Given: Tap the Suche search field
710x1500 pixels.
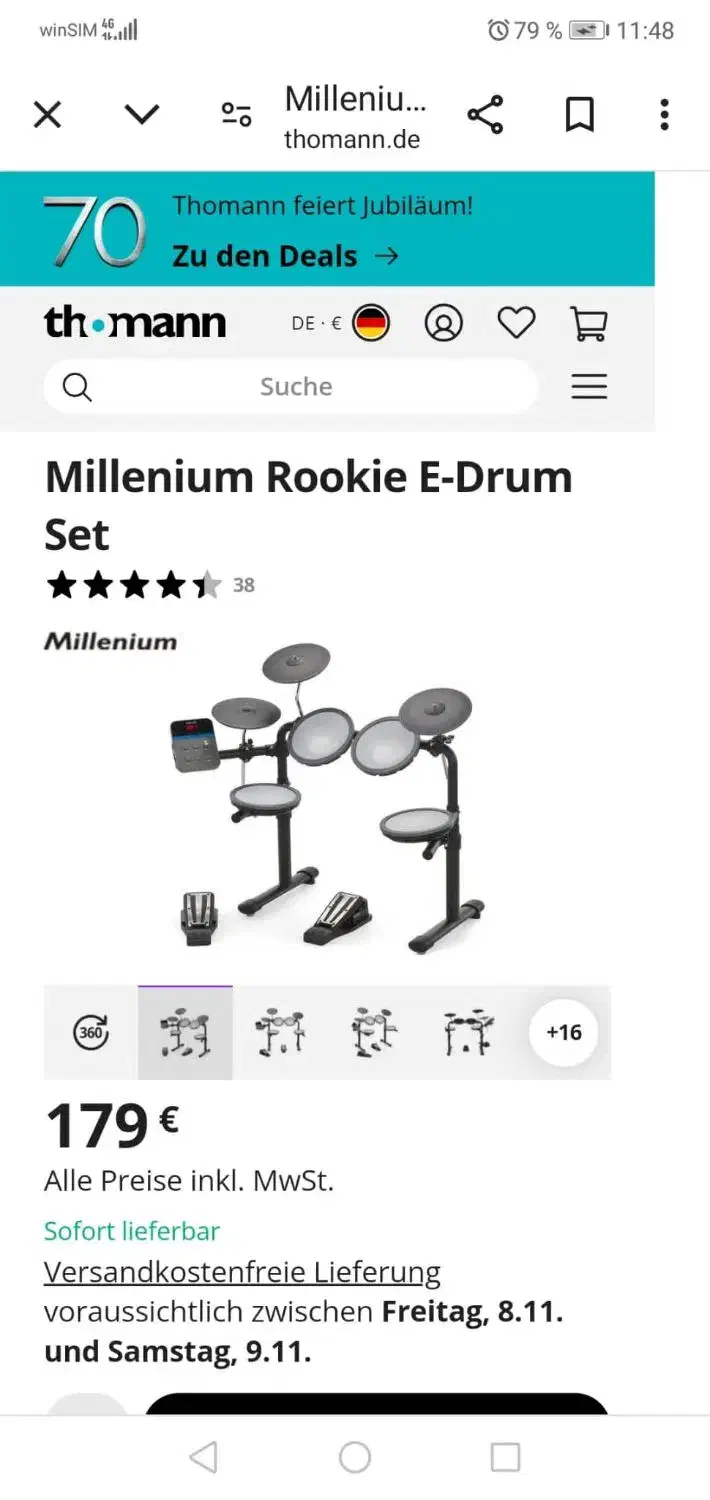Looking at the screenshot, I should pyautogui.click(x=291, y=387).
